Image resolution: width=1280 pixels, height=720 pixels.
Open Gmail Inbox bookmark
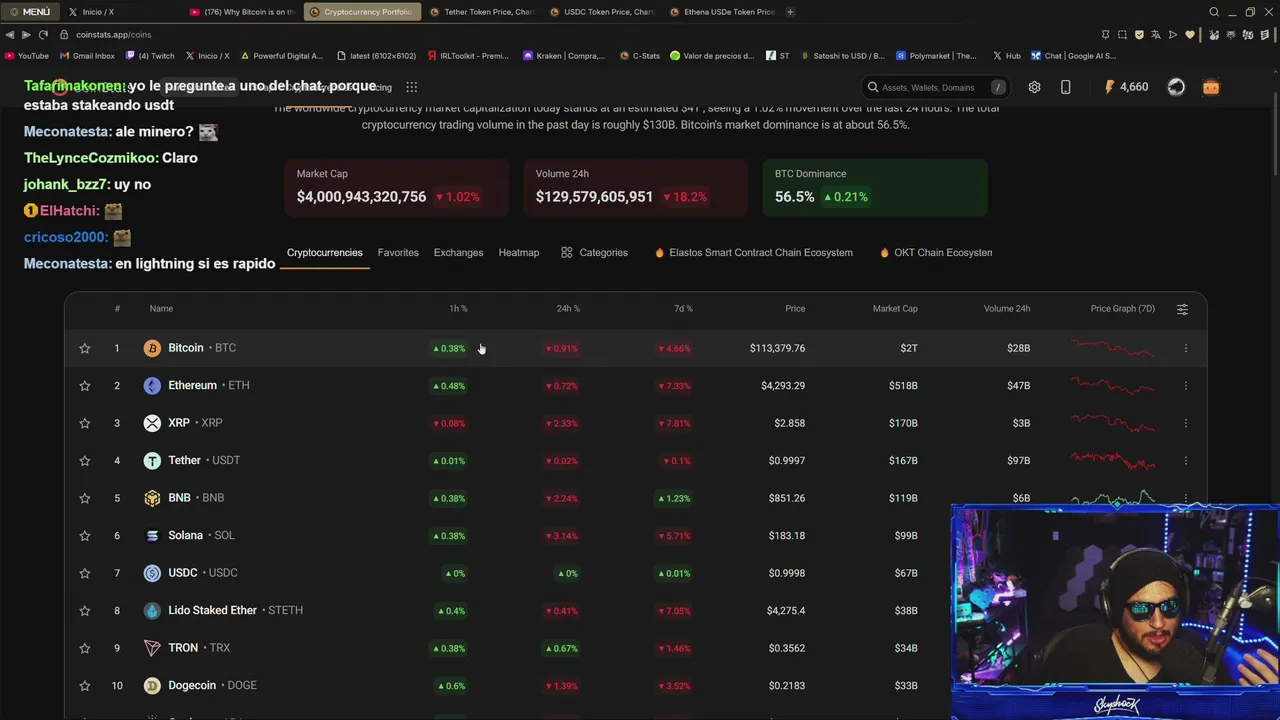click(88, 56)
